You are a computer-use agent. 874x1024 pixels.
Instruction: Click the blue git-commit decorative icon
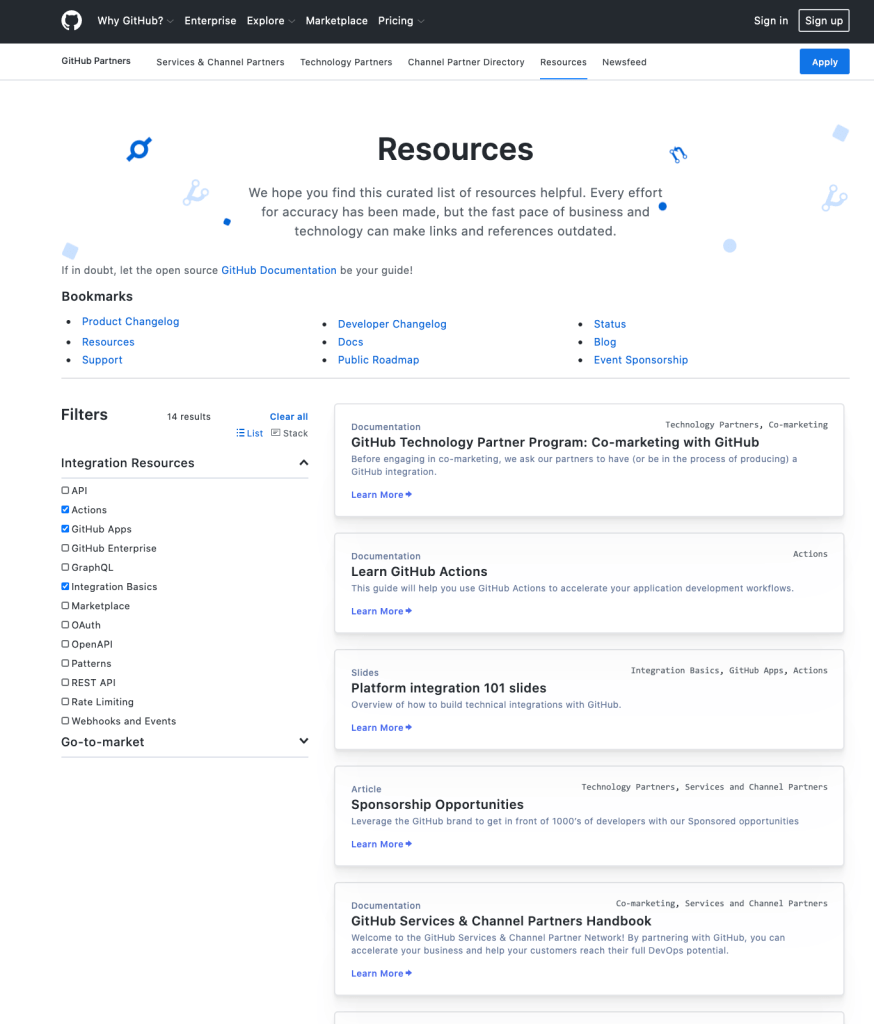[x=138, y=150]
